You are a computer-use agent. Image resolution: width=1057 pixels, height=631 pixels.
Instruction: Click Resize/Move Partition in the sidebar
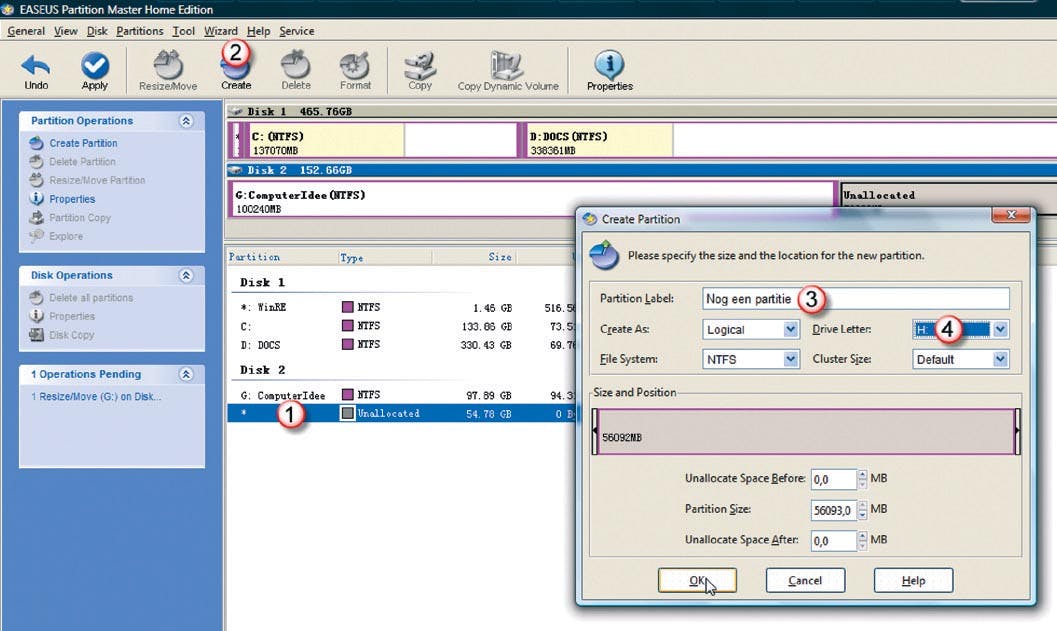97,180
